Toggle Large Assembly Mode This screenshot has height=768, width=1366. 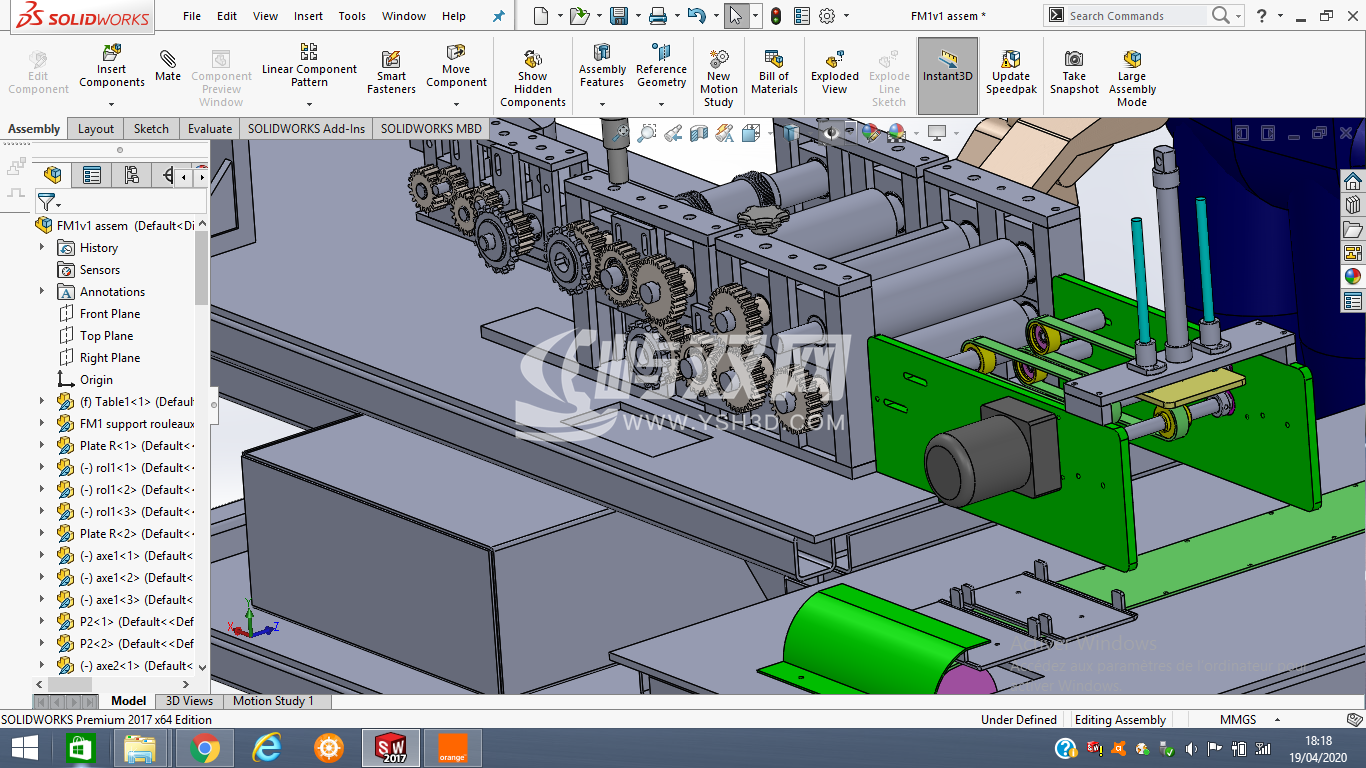click(1132, 79)
